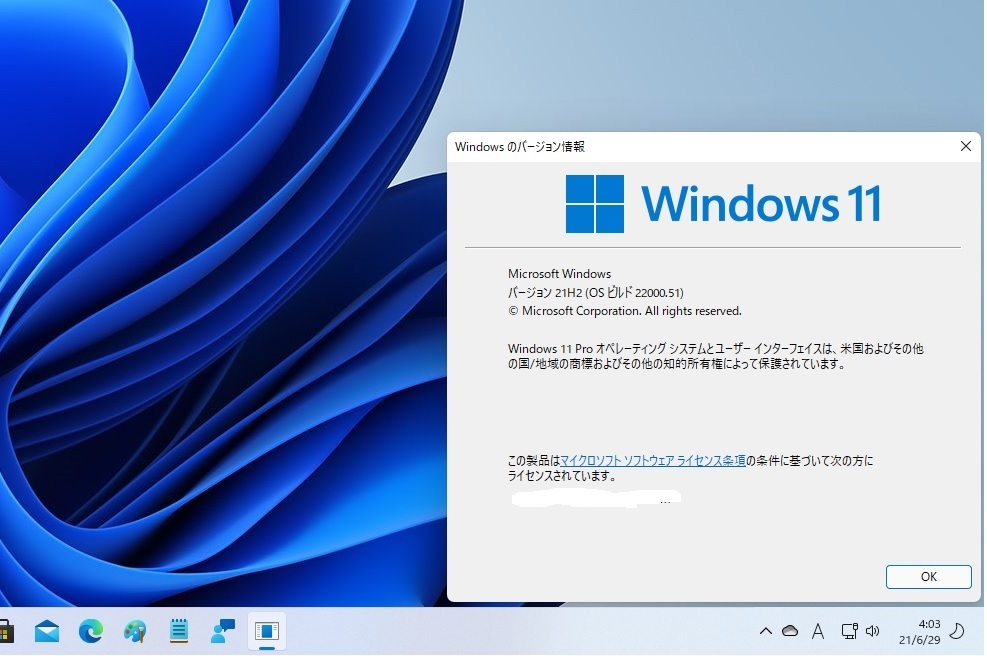
Task: Open the OneDrive cloud tray icon
Action: (x=790, y=631)
